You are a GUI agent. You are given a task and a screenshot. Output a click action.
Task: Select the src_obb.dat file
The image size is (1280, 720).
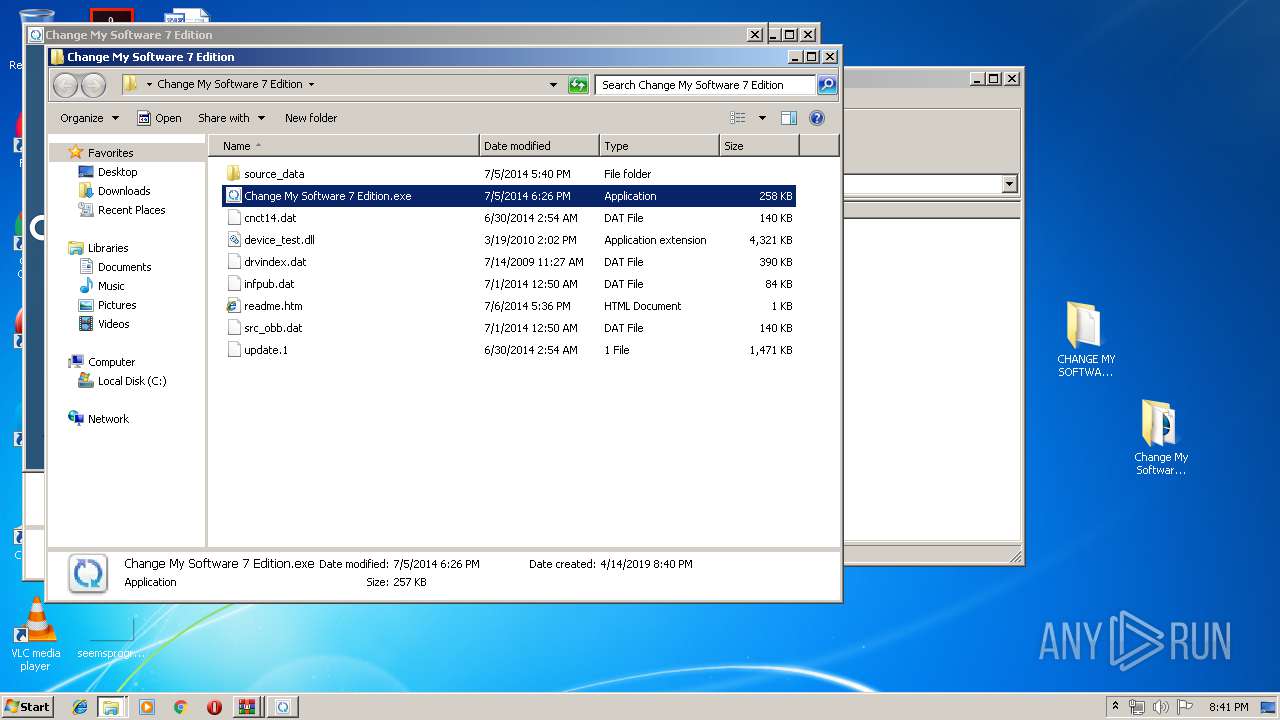(509, 328)
